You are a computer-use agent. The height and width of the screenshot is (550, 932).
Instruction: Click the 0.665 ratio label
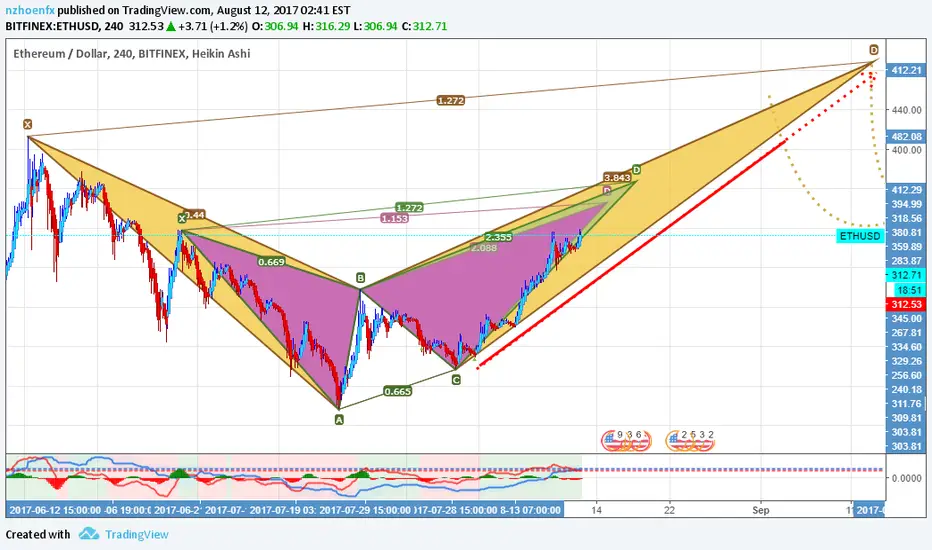398,391
